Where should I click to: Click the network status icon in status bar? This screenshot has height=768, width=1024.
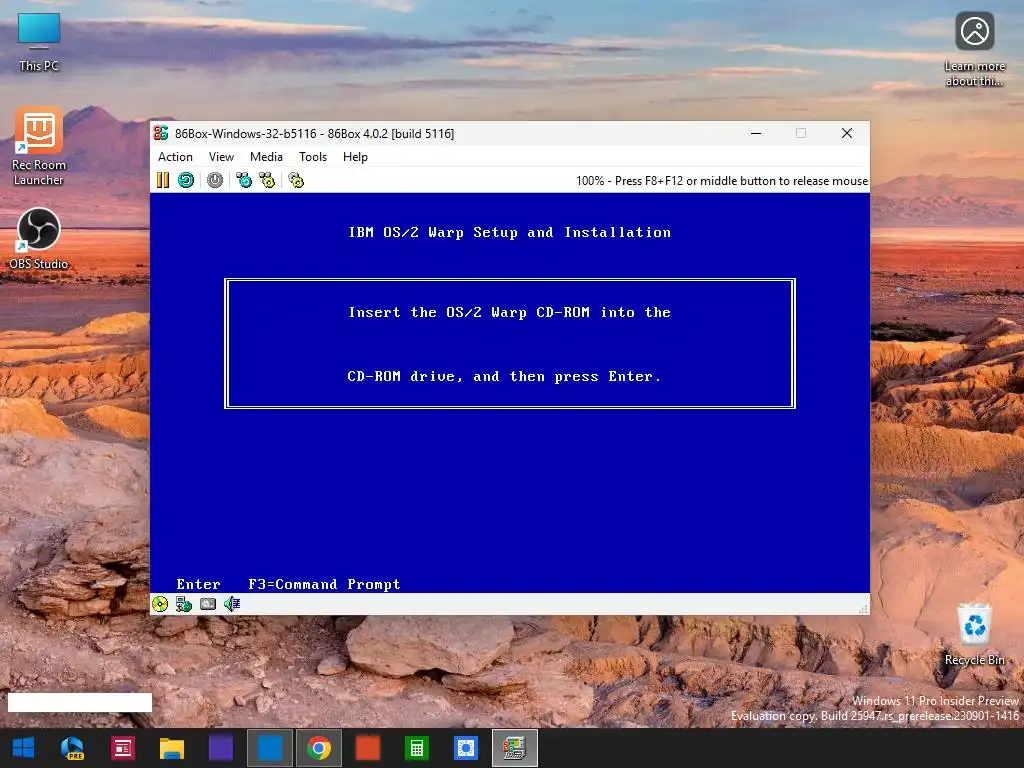pyautogui.click(x=184, y=604)
